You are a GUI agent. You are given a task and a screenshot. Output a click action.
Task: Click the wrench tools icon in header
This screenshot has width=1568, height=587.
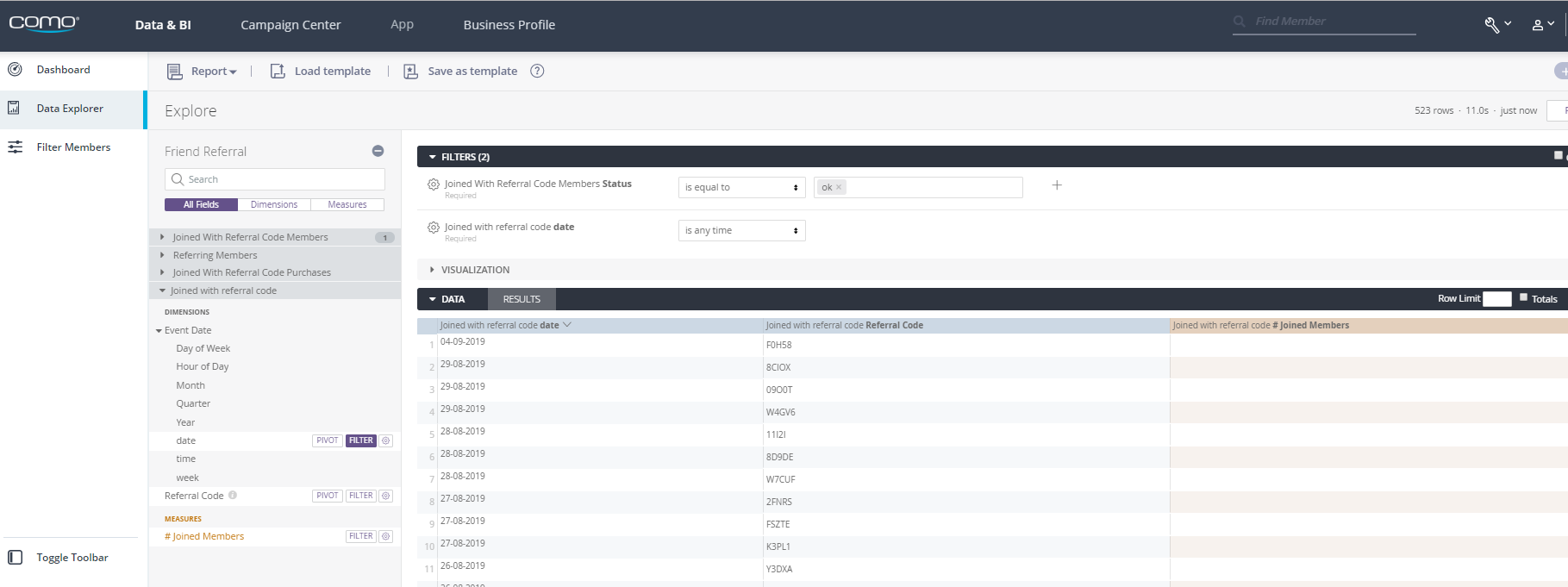pyautogui.click(x=1492, y=25)
